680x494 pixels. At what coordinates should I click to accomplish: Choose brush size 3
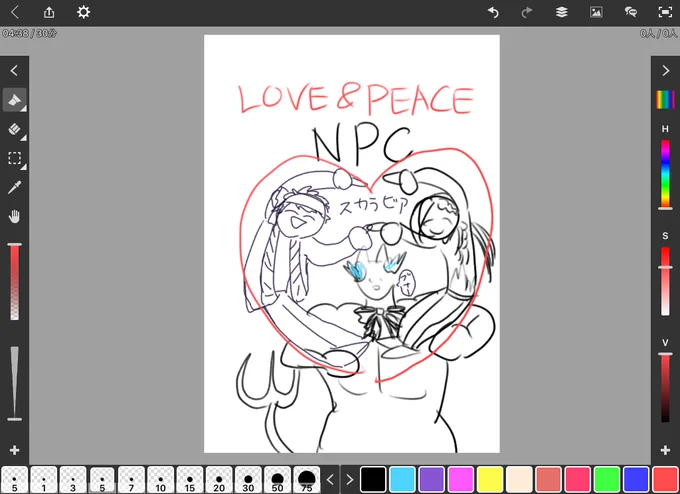click(73, 480)
